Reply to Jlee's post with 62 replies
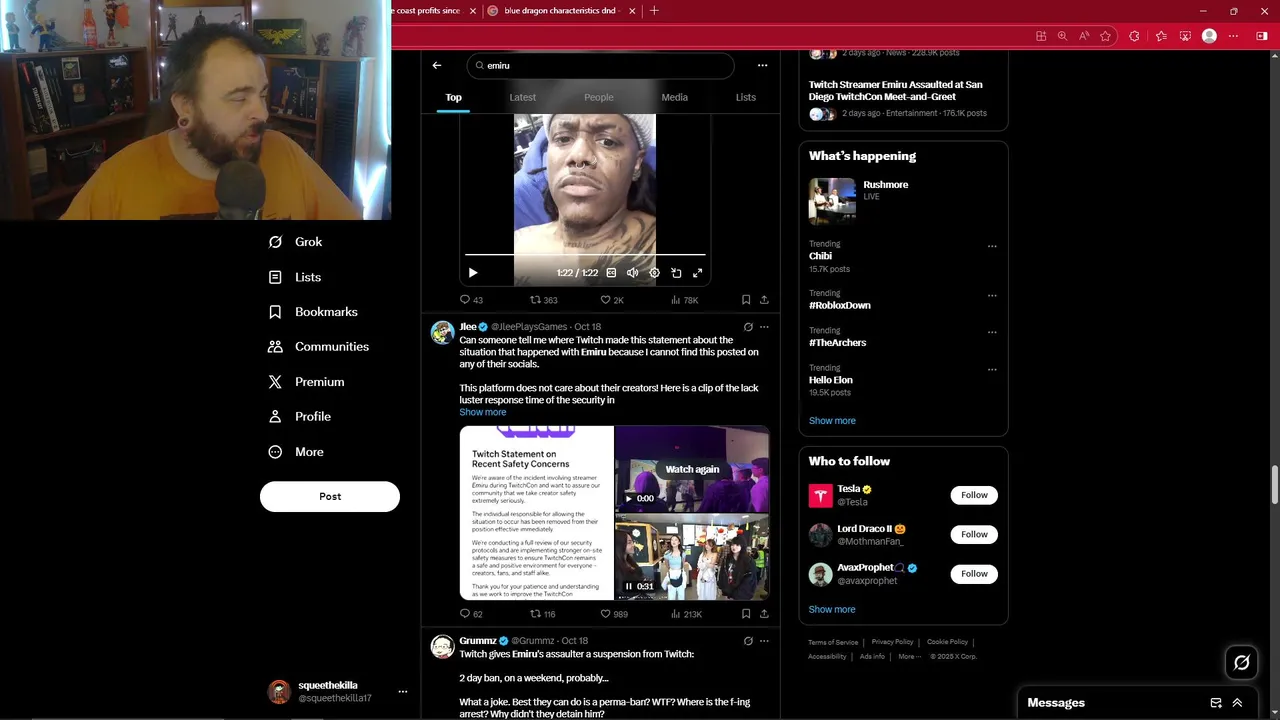The width and height of the screenshot is (1280, 720). [471, 614]
